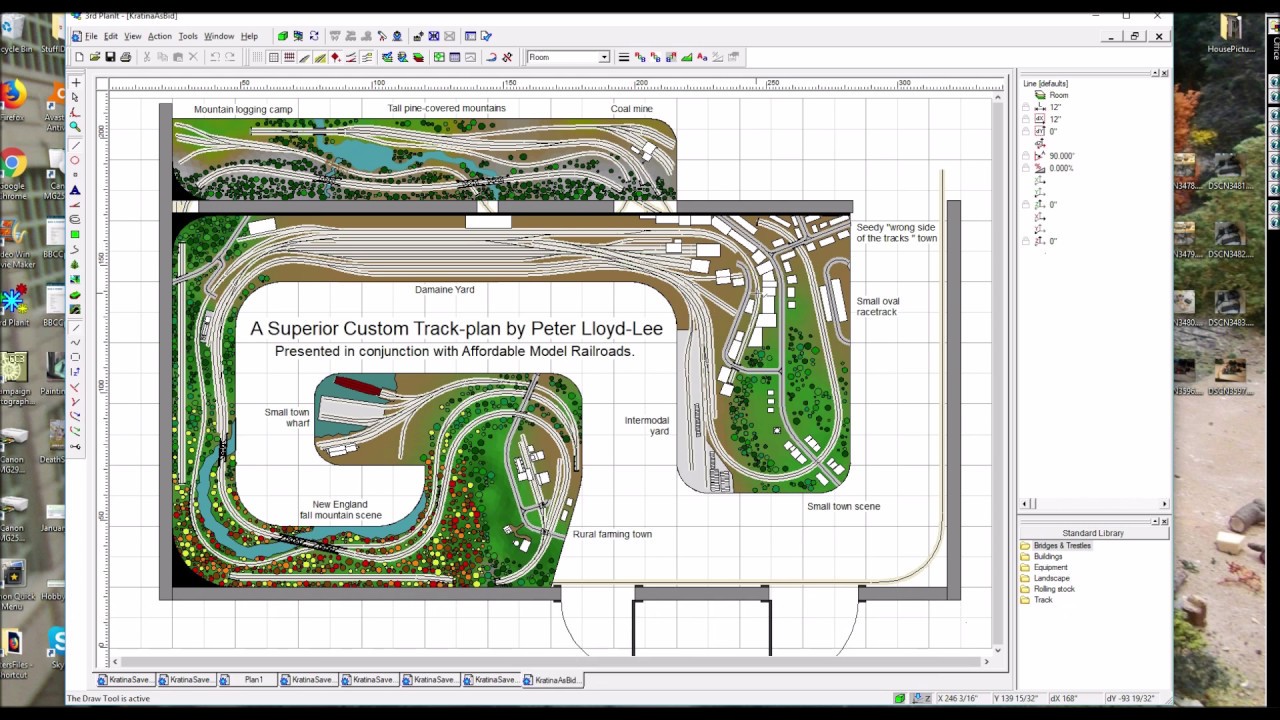Select the green square tool
The height and width of the screenshot is (720, 1280).
click(75, 234)
